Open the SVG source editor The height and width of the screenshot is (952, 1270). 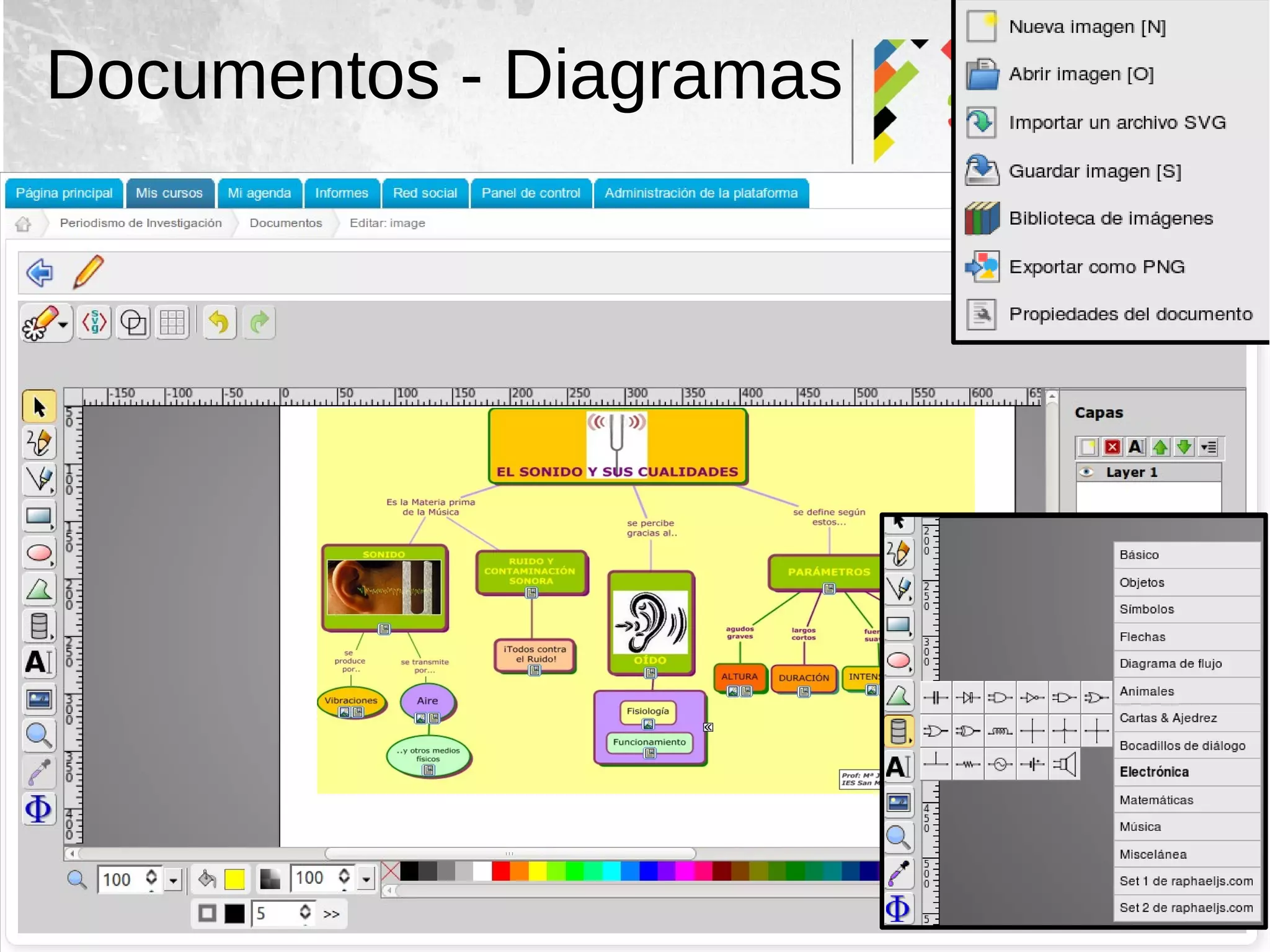coord(94,323)
